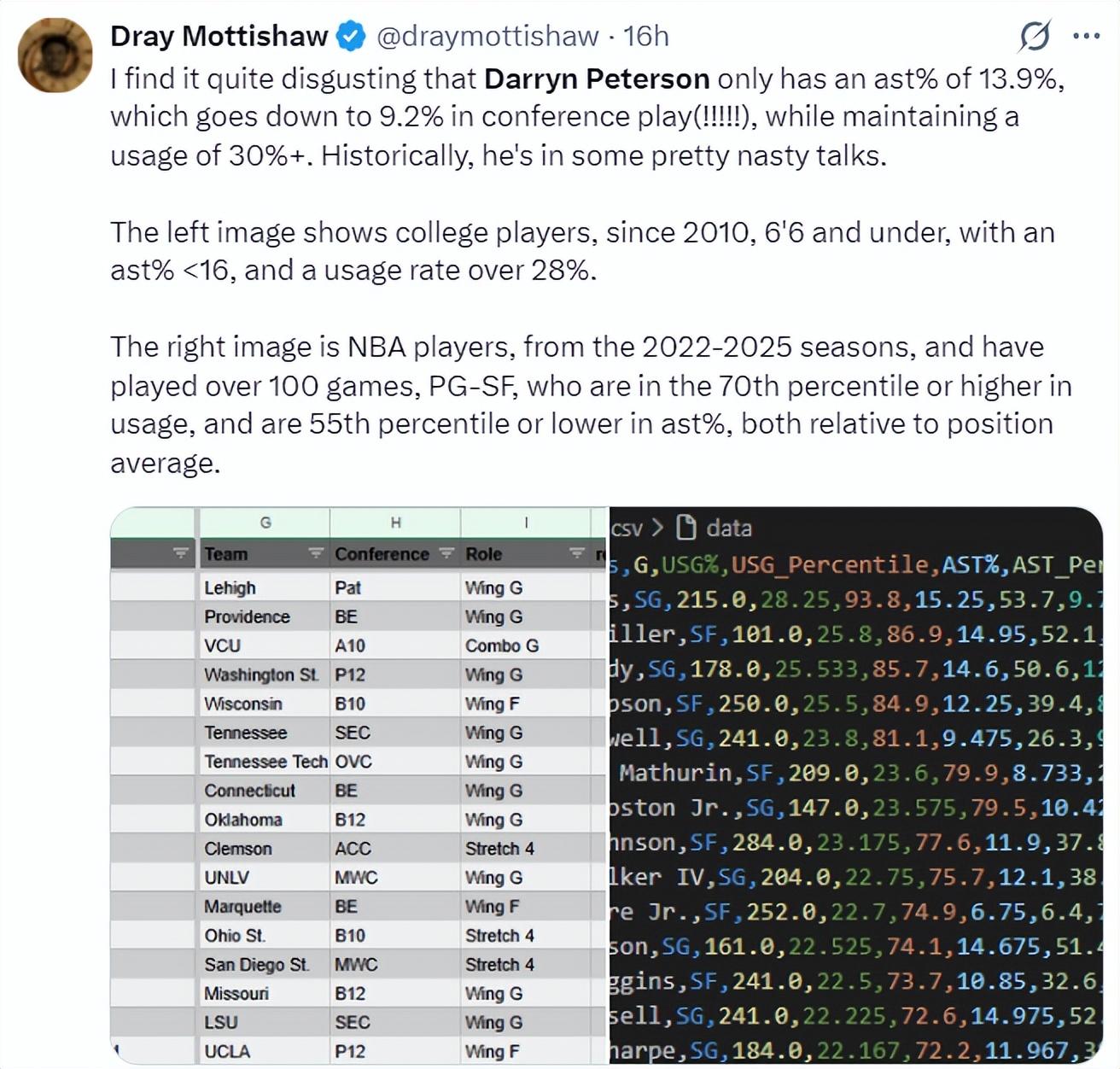Click the 16h timestamp link

pos(646,37)
